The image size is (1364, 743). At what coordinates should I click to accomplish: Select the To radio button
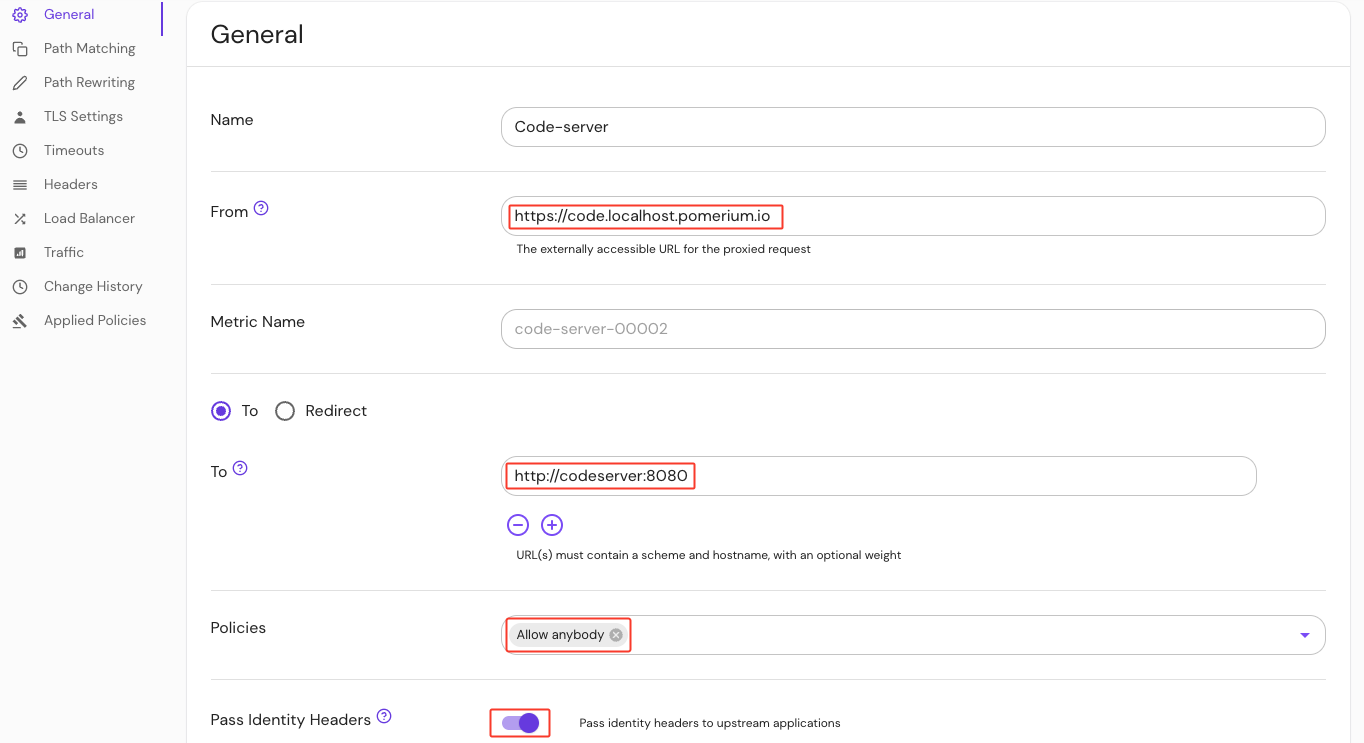click(x=221, y=411)
